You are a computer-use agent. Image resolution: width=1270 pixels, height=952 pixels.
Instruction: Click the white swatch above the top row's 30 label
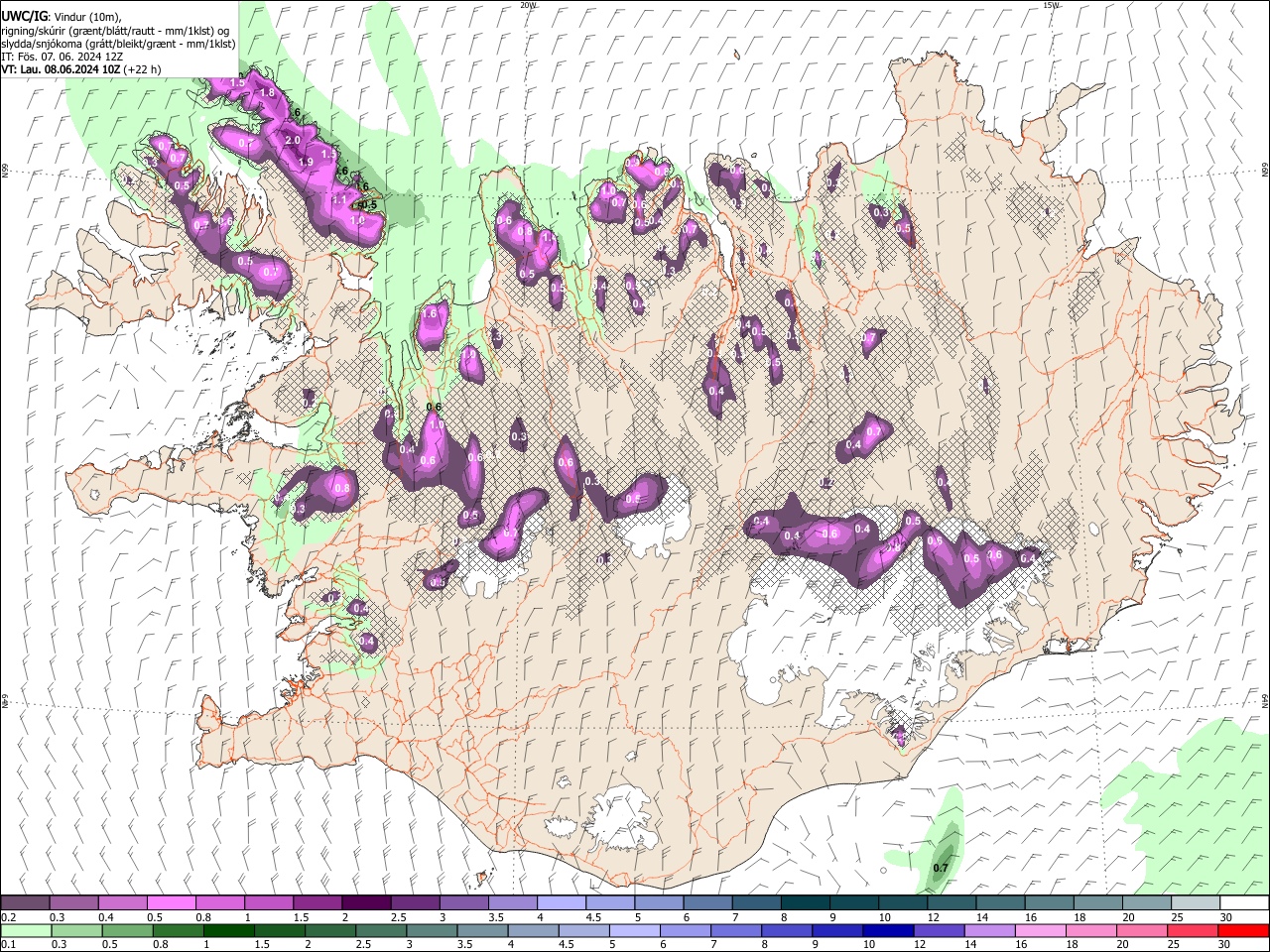(1244, 903)
